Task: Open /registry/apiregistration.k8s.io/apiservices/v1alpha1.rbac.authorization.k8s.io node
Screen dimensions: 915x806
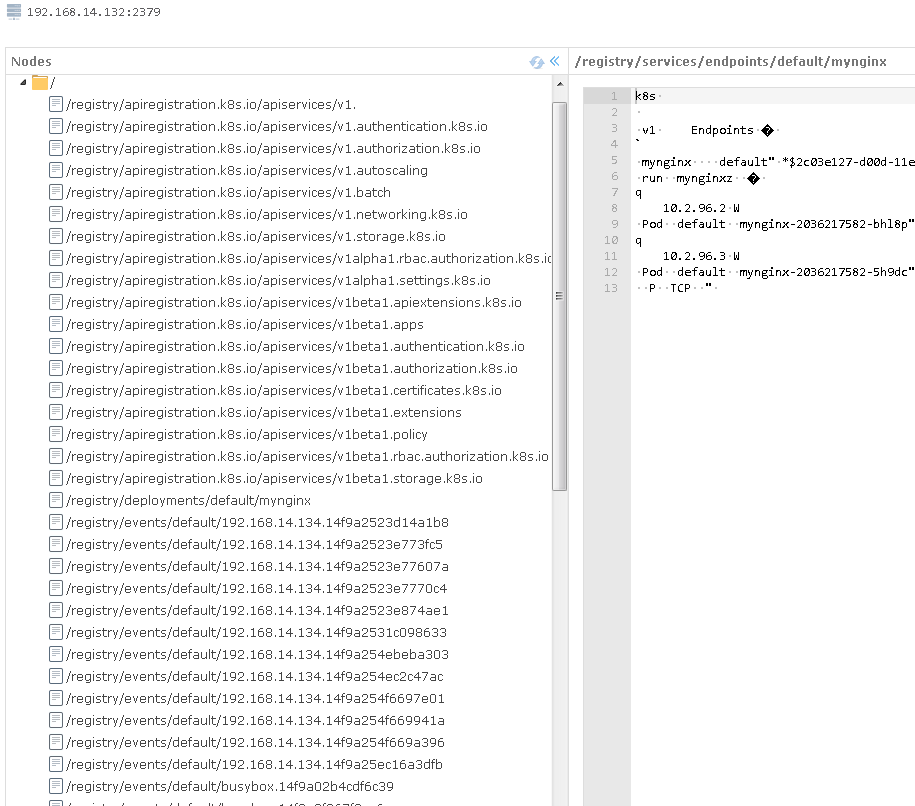Action: 309,258
